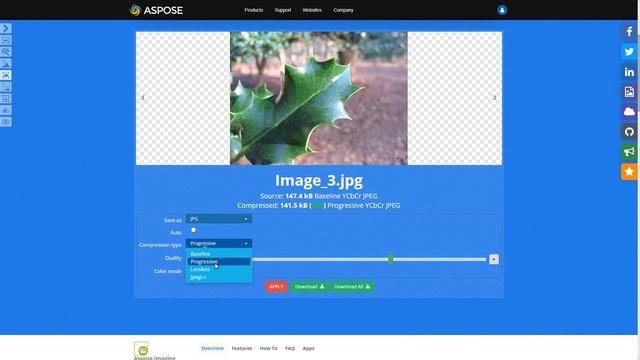This screenshot has height=360, width=640.
Task: Switch to the FAQ tab
Action: pyautogui.click(x=290, y=348)
